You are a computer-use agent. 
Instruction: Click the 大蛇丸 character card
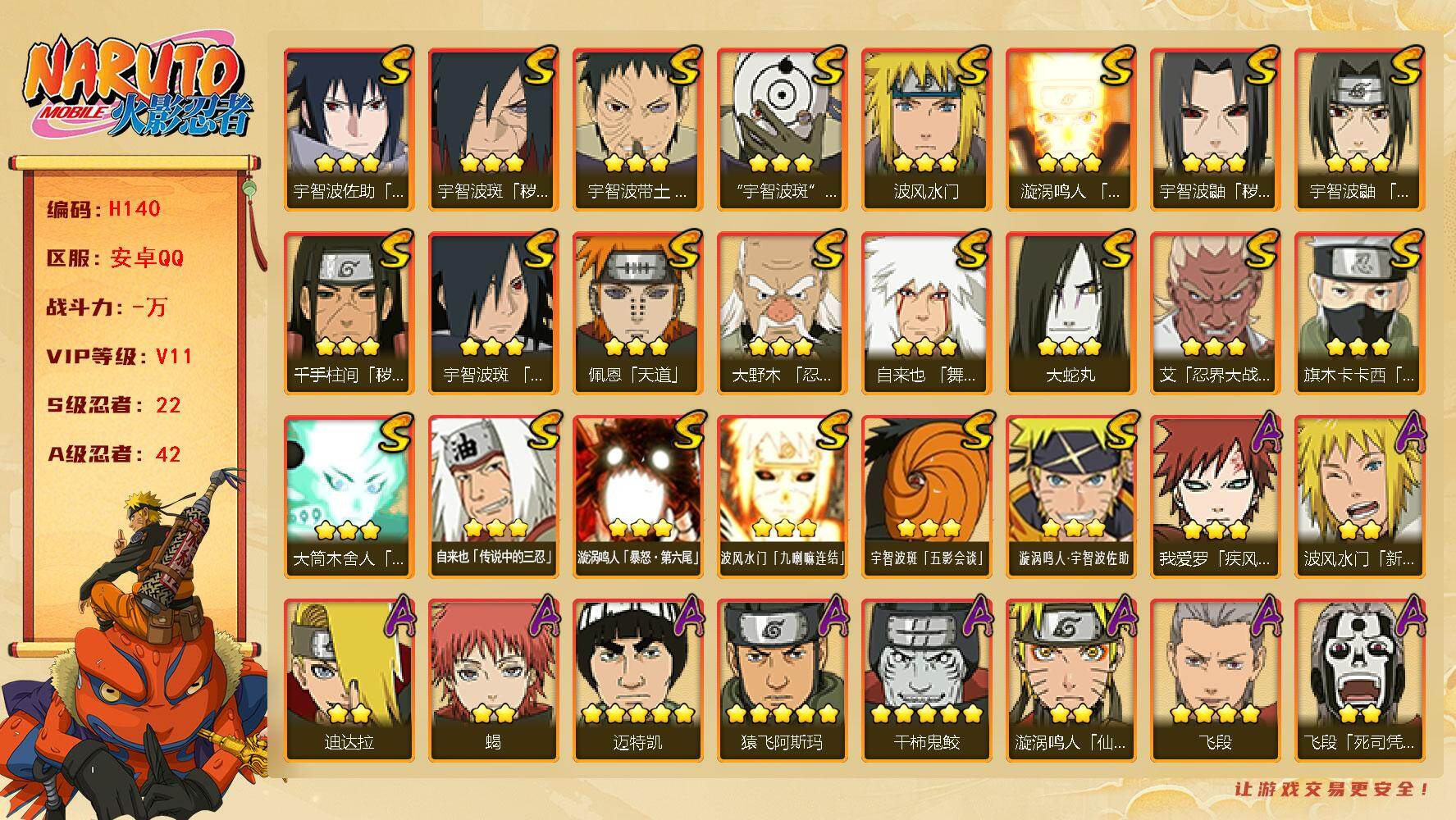click(x=1070, y=312)
